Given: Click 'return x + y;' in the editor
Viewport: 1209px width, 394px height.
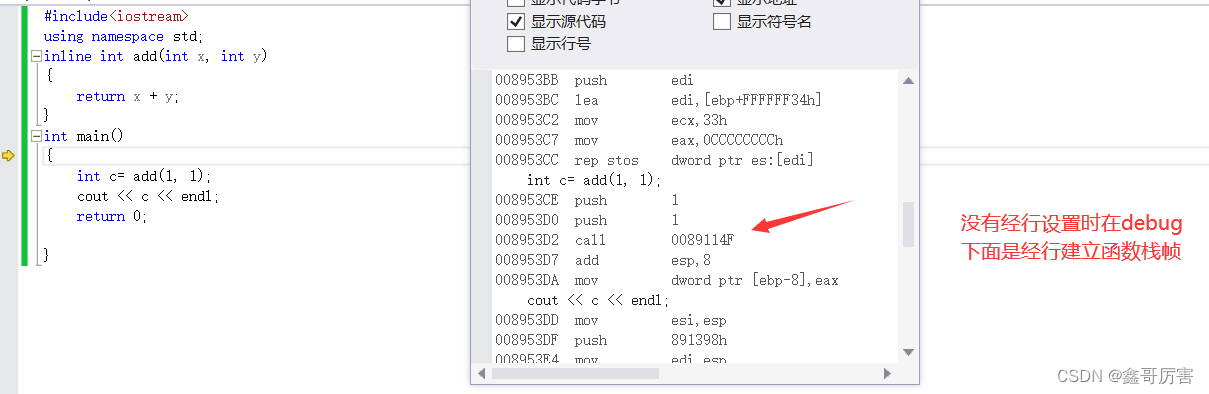Looking at the screenshot, I should tap(128, 96).
